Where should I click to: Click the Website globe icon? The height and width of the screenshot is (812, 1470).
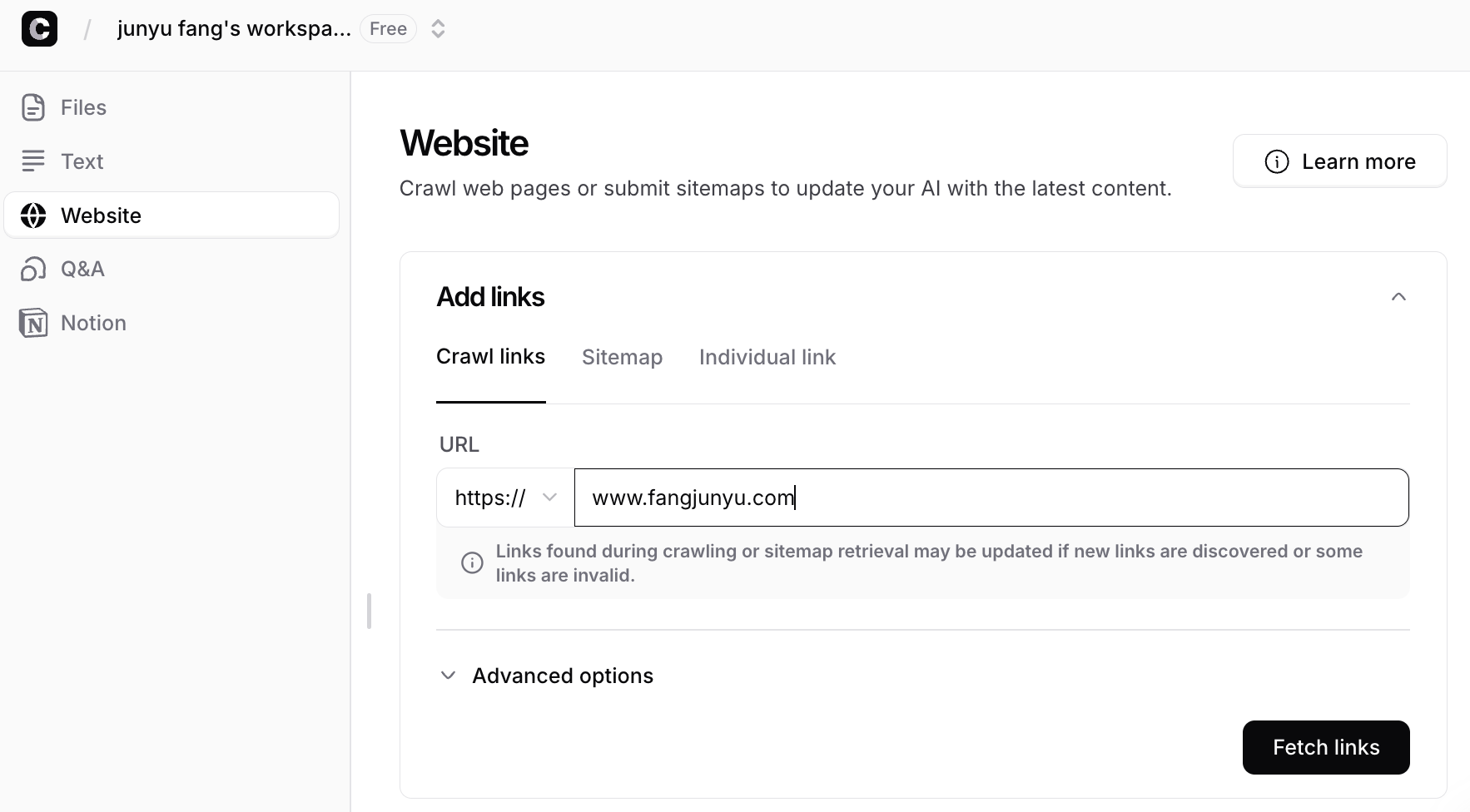click(33, 215)
